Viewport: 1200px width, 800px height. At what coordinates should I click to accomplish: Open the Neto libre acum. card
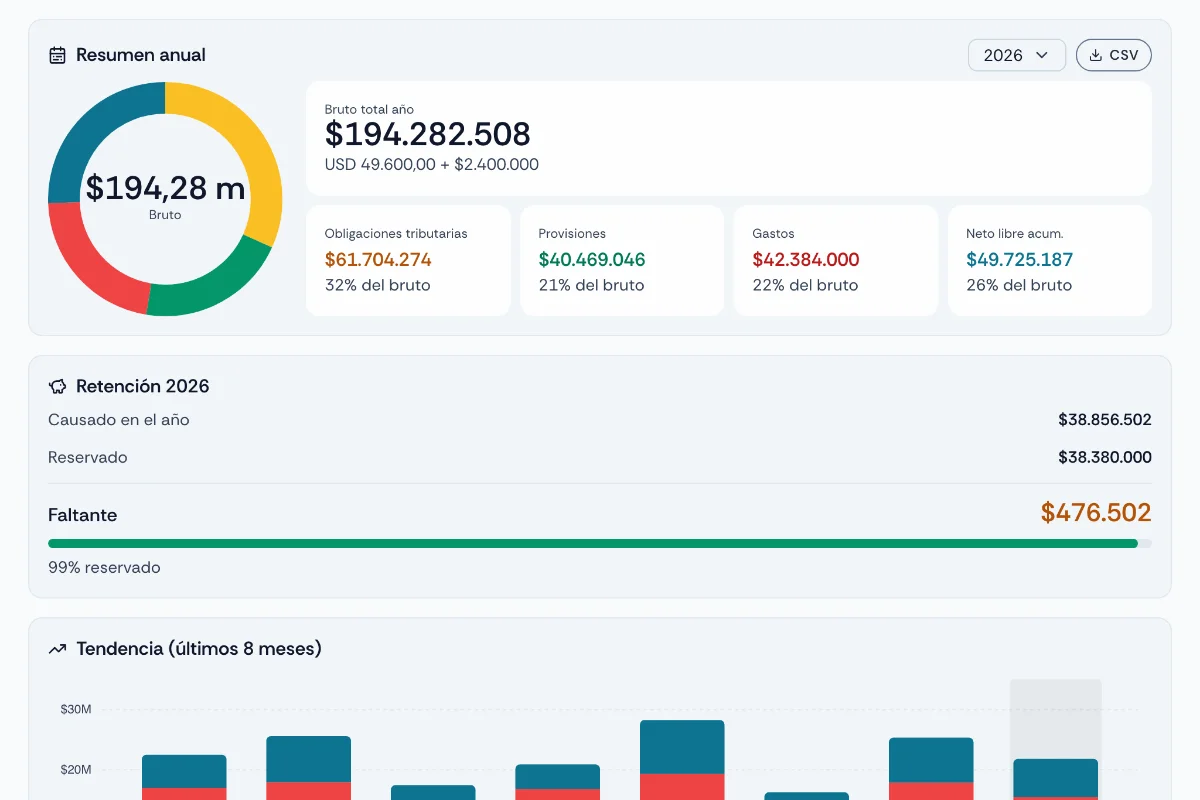pos(1050,261)
